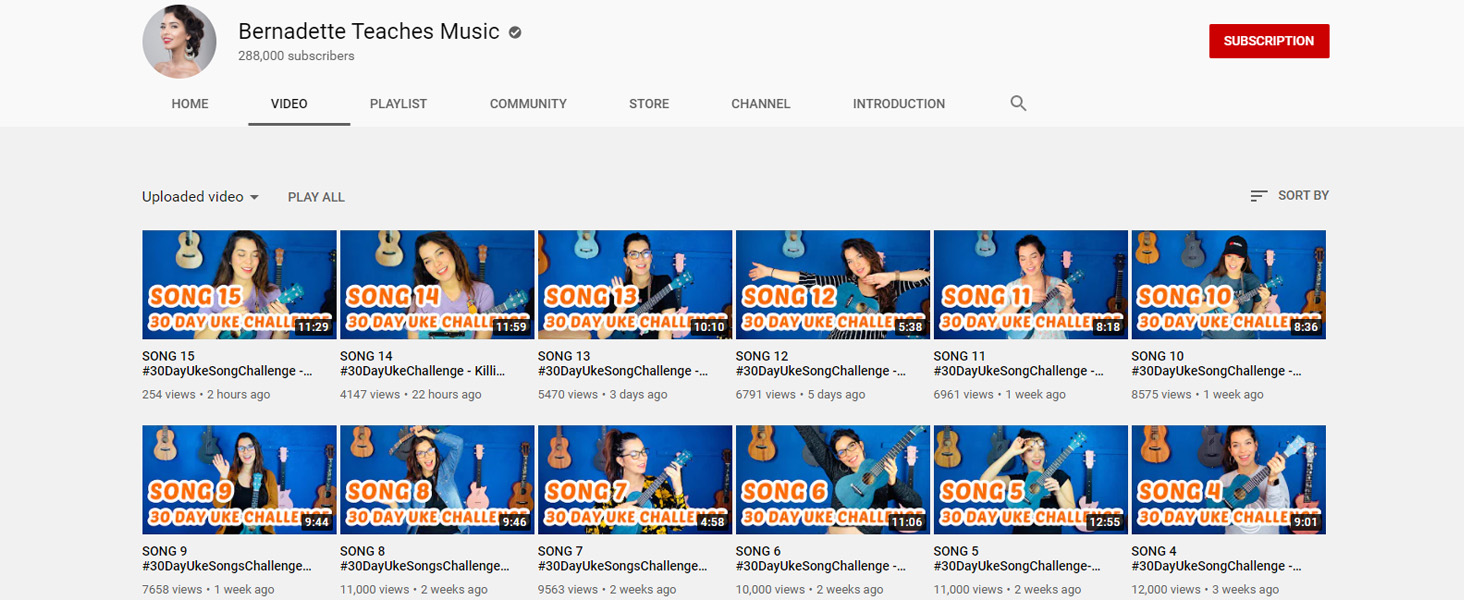Open the SONG 4 title link

(1216, 558)
